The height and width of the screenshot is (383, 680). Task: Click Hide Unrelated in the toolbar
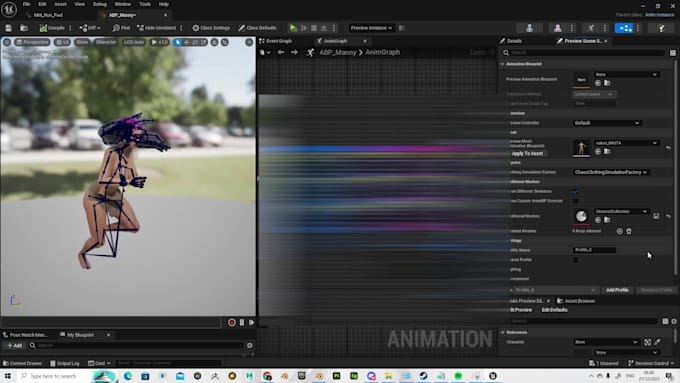pos(157,28)
